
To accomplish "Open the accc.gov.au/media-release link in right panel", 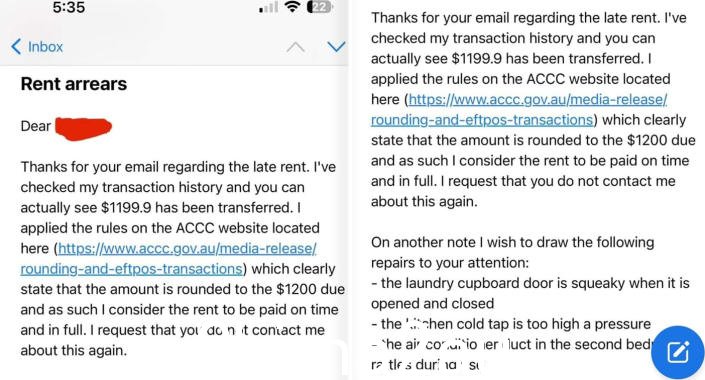I will pos(538,99).
